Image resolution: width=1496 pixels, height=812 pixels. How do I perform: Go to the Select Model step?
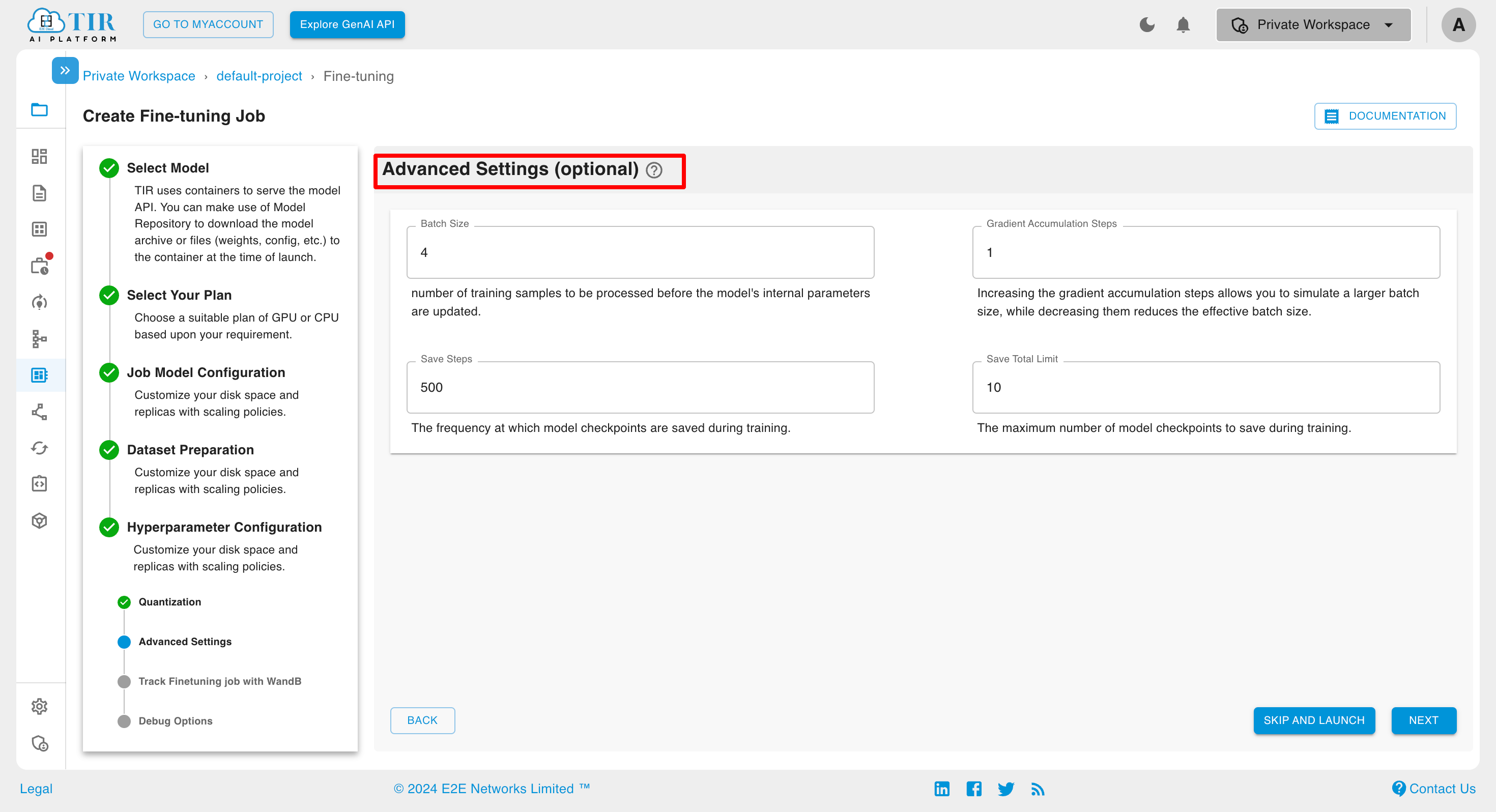[167, 168]
